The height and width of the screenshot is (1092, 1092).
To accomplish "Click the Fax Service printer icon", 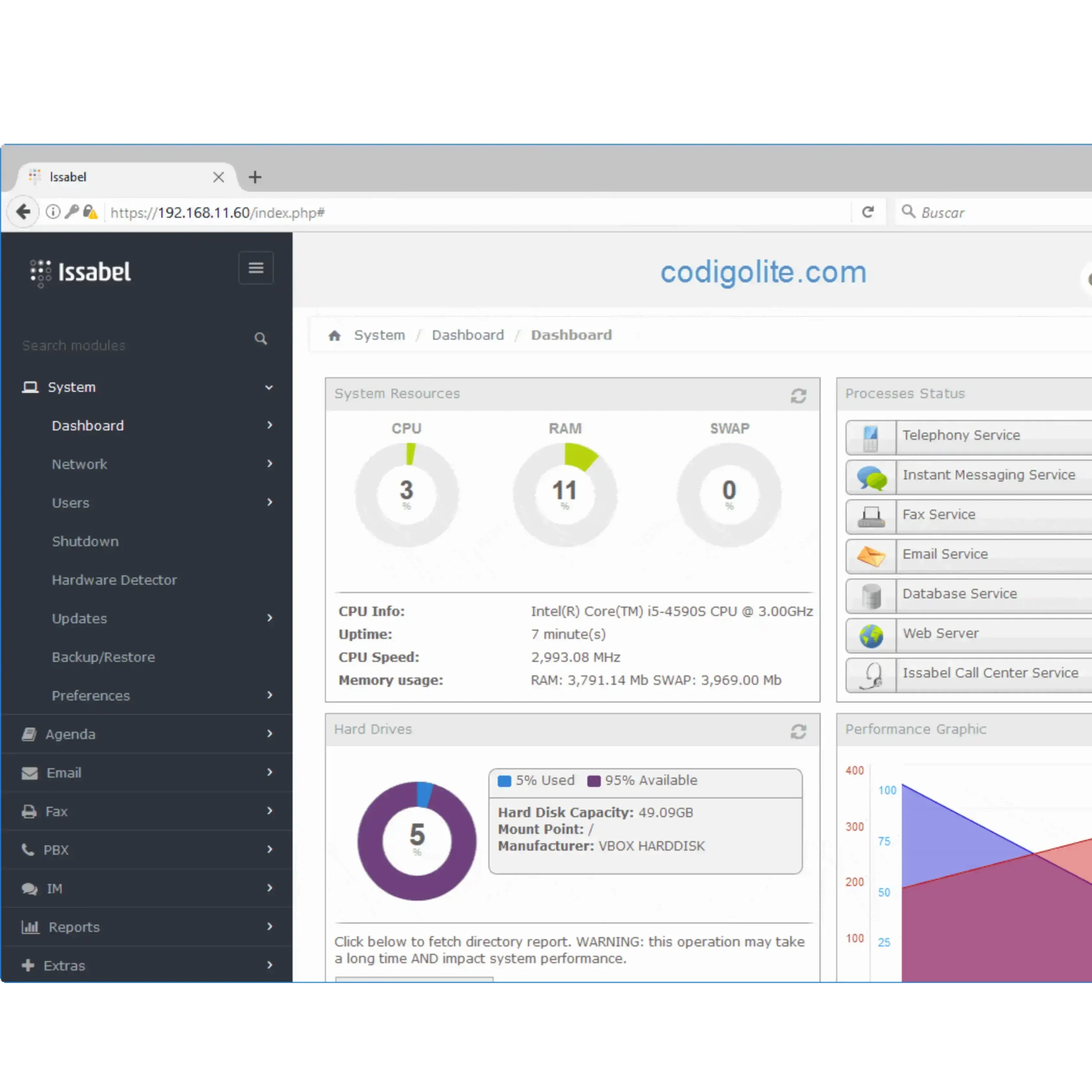I will (871, 517).
